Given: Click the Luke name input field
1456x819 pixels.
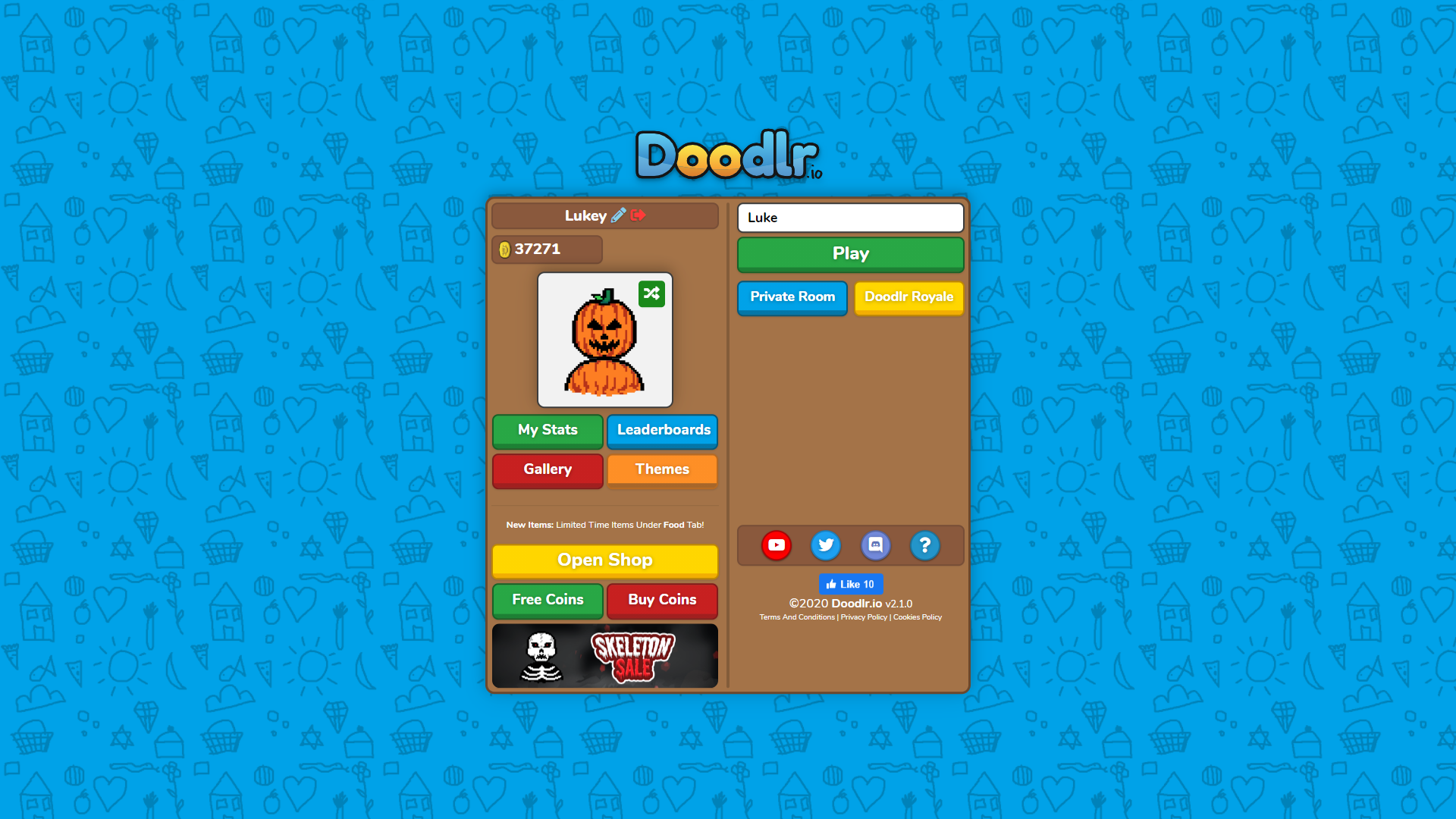Looking at the screenshot, I should pyautogui.click(x=849, y=215).
